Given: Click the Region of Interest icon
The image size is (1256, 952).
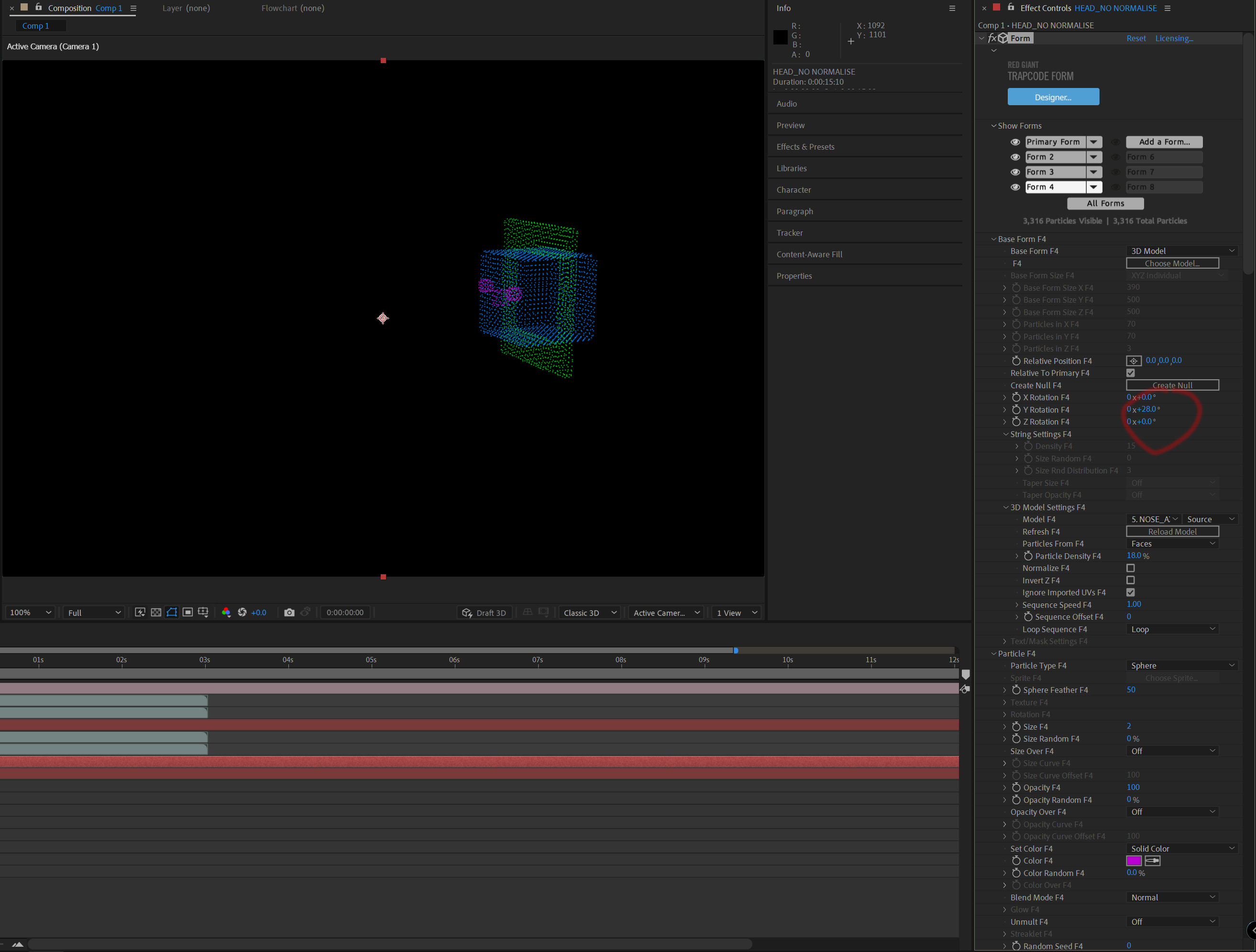Looking at the screenshot, I should pyautogui.click(x=187, y=612).
